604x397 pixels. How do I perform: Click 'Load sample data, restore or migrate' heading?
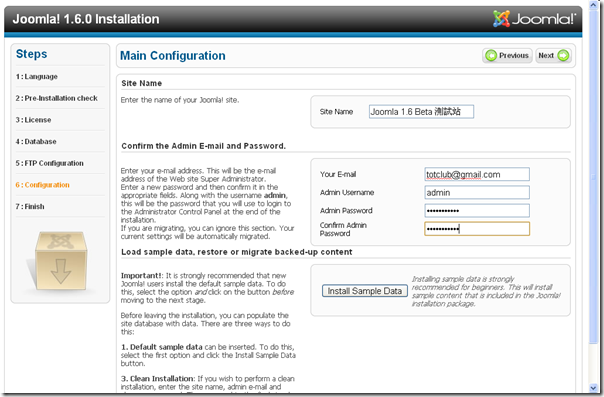tap(237, 252)
